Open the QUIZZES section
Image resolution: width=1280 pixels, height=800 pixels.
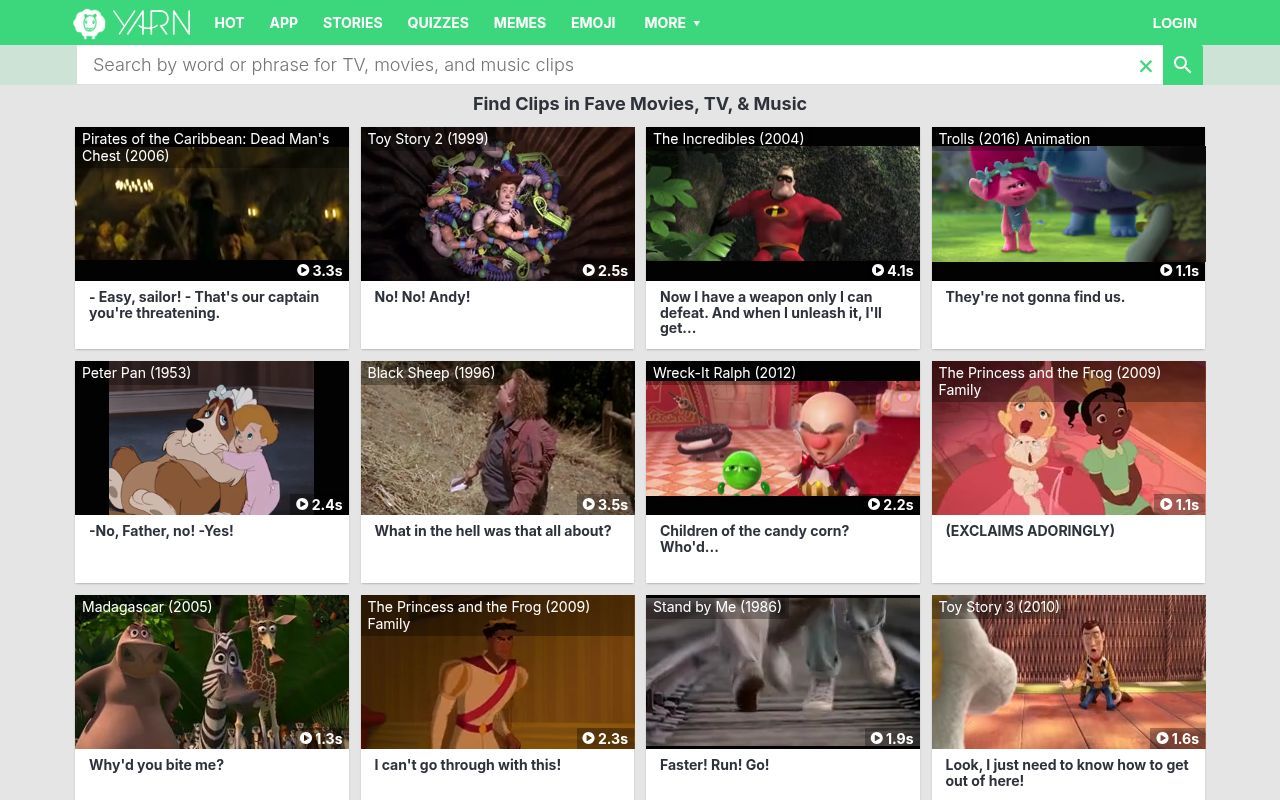click(x=438, y=23)
